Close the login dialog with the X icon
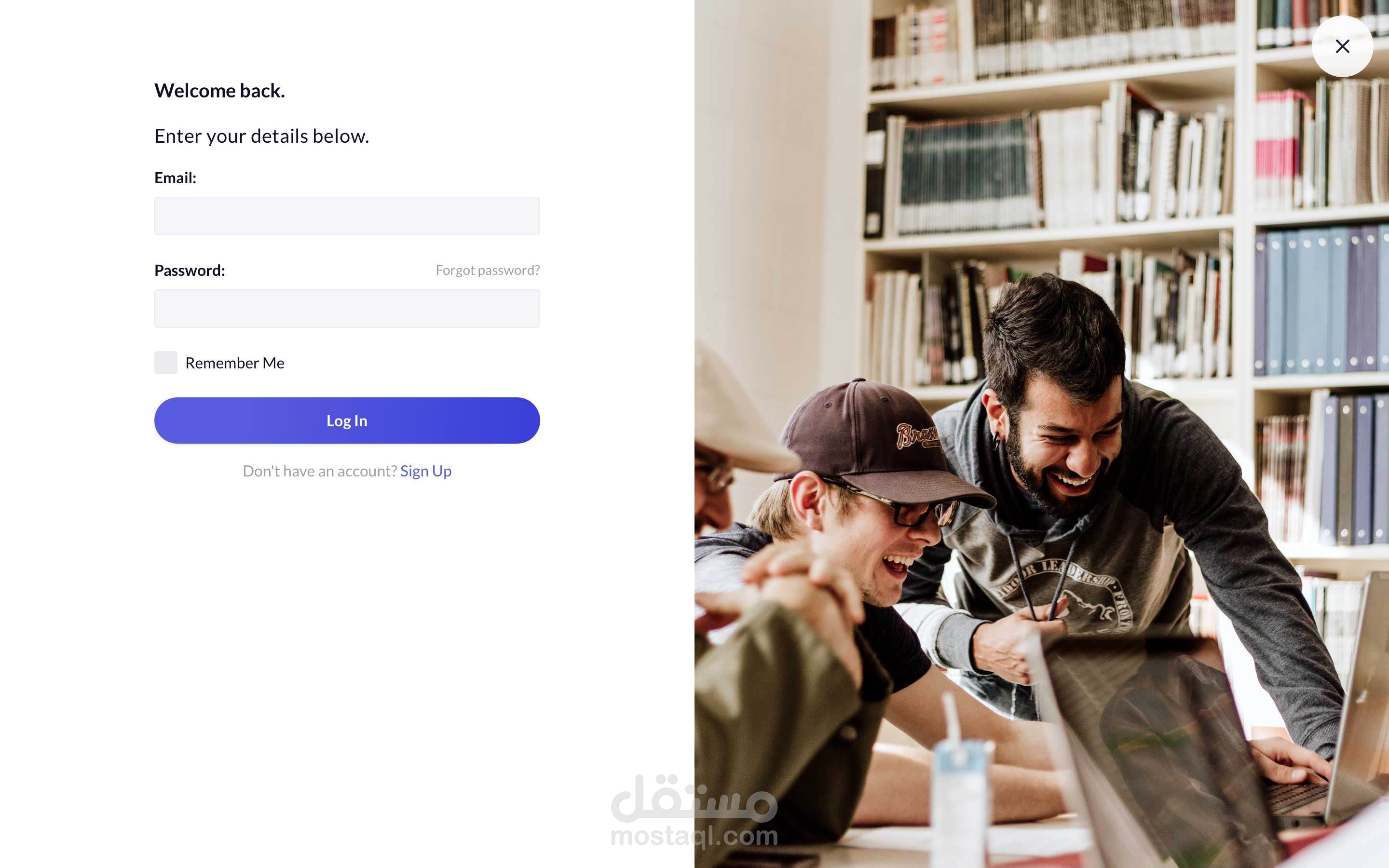Image resolution: width=1389 pixels, height=868 pixels. 1342,46
